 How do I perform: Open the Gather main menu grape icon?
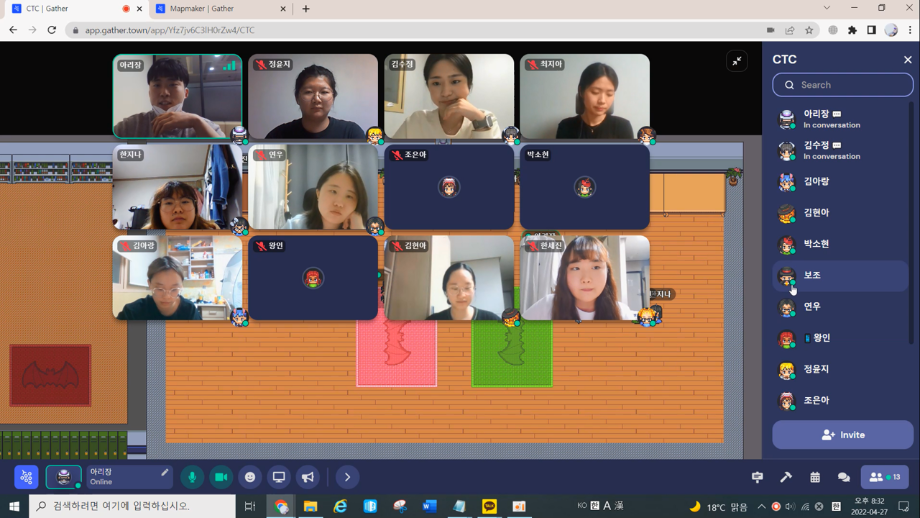26,477
